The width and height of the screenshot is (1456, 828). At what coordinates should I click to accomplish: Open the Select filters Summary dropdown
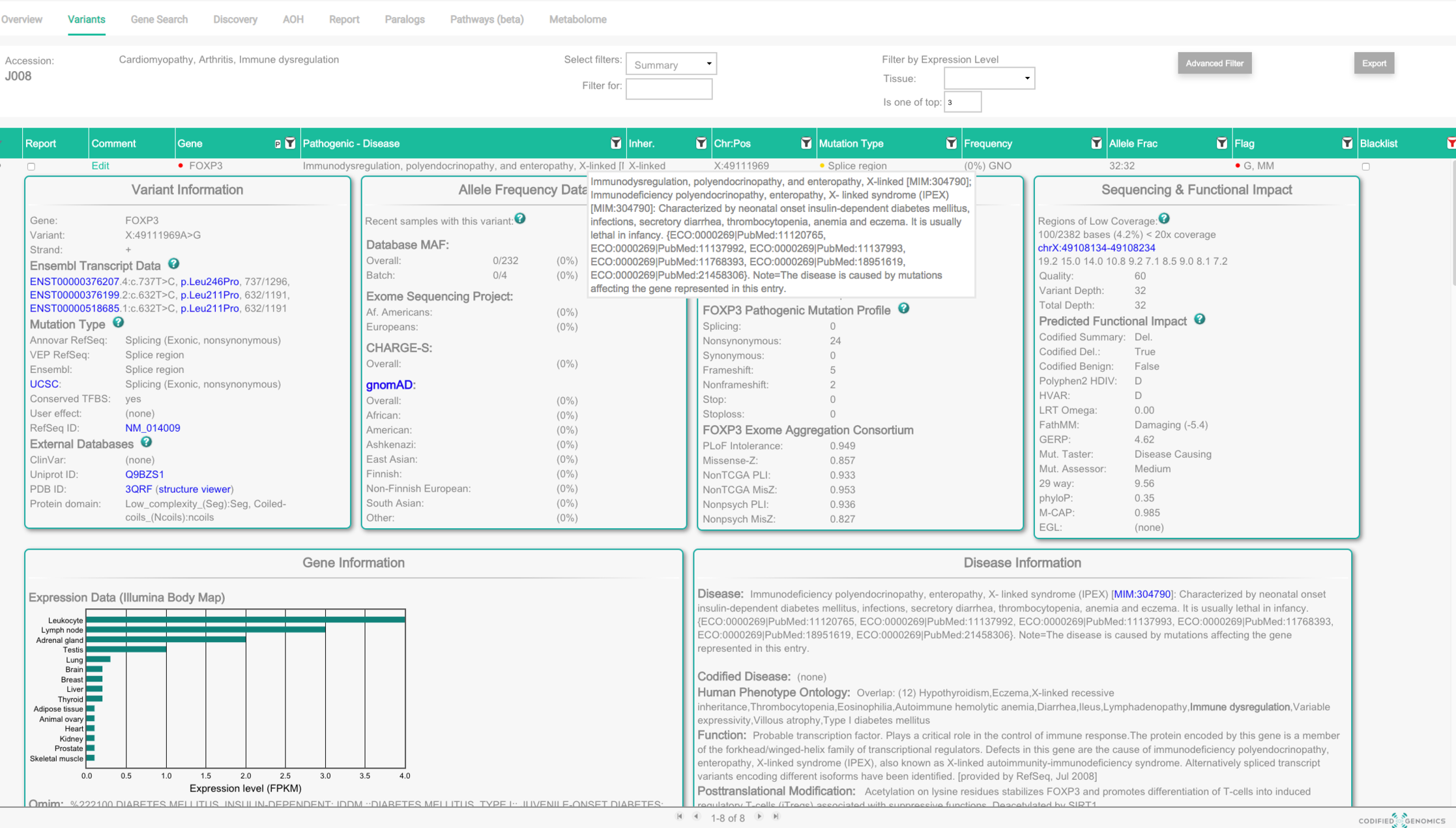click(x=671, y=64)
